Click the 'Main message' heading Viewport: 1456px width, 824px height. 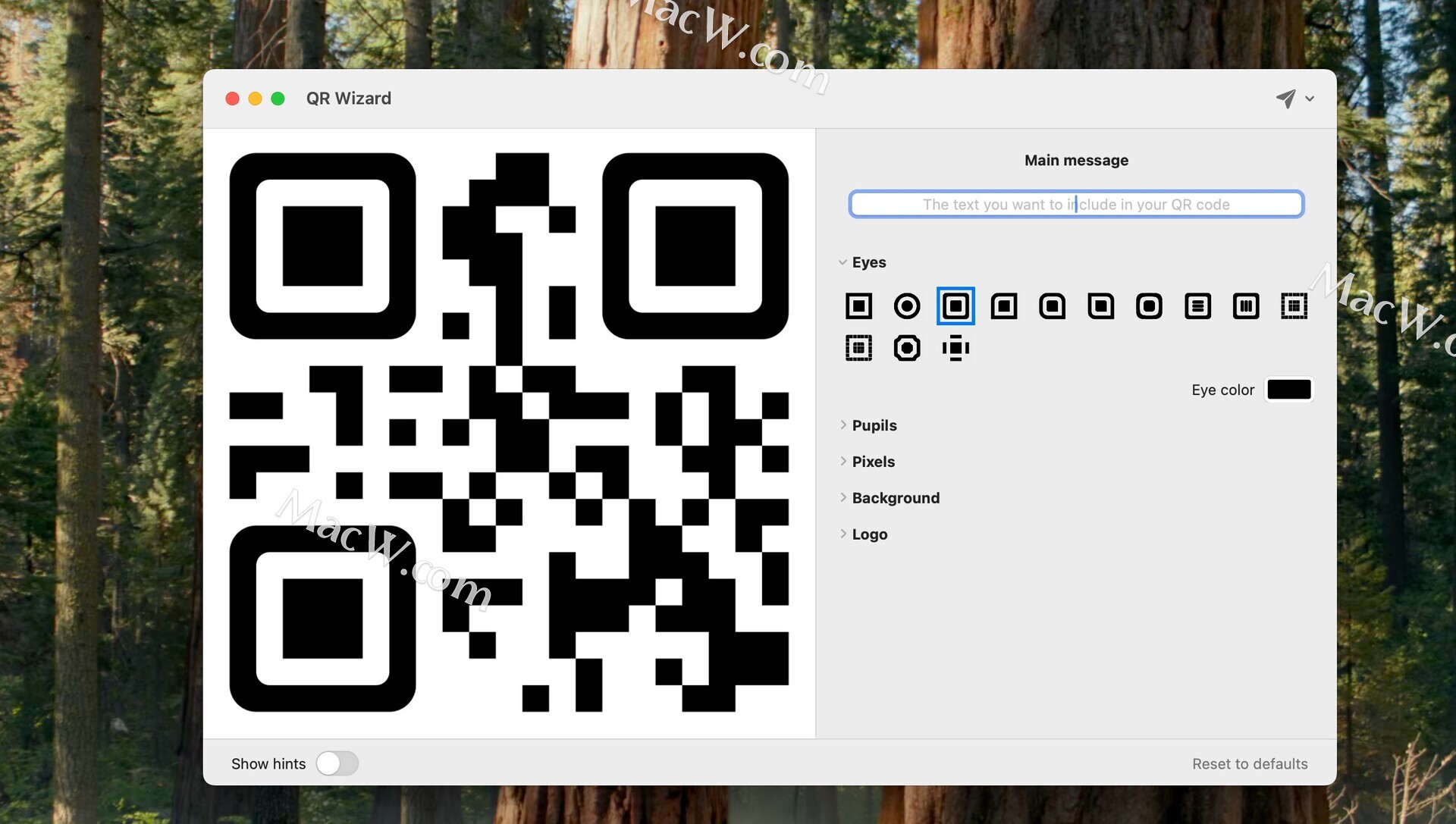click(x=1076, y=161)
